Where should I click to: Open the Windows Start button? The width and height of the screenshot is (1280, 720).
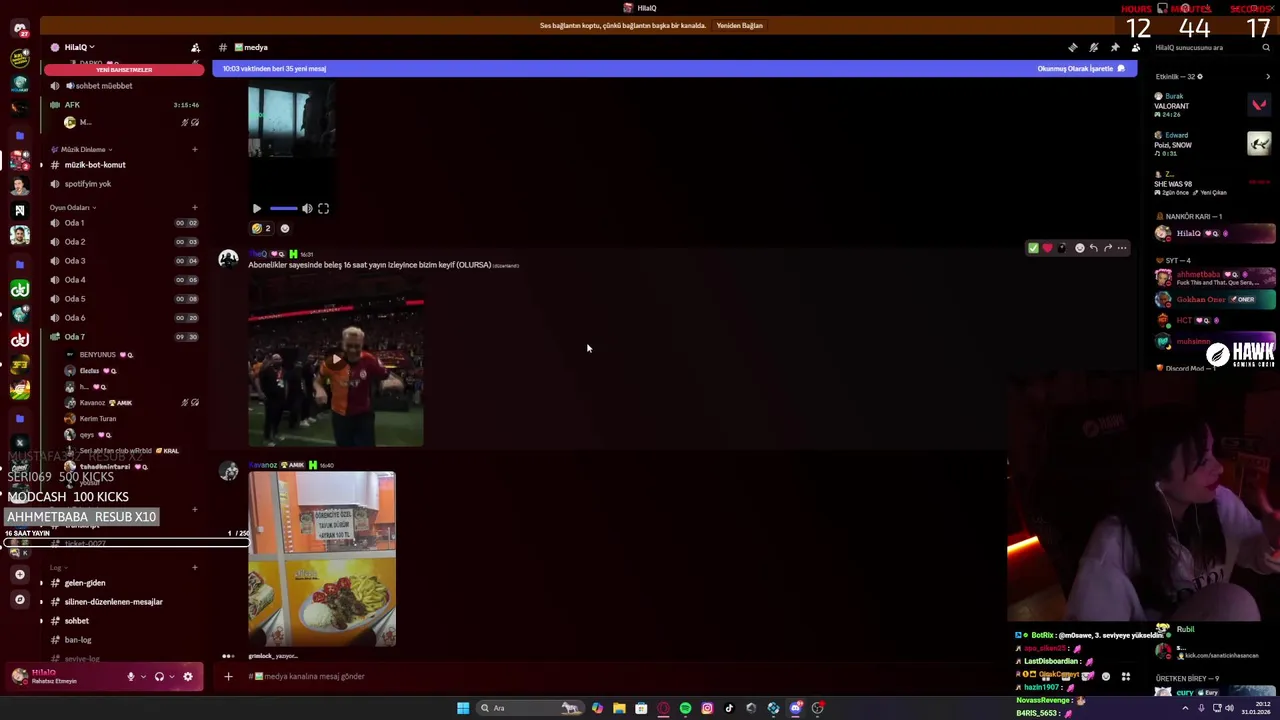(463, 708)
